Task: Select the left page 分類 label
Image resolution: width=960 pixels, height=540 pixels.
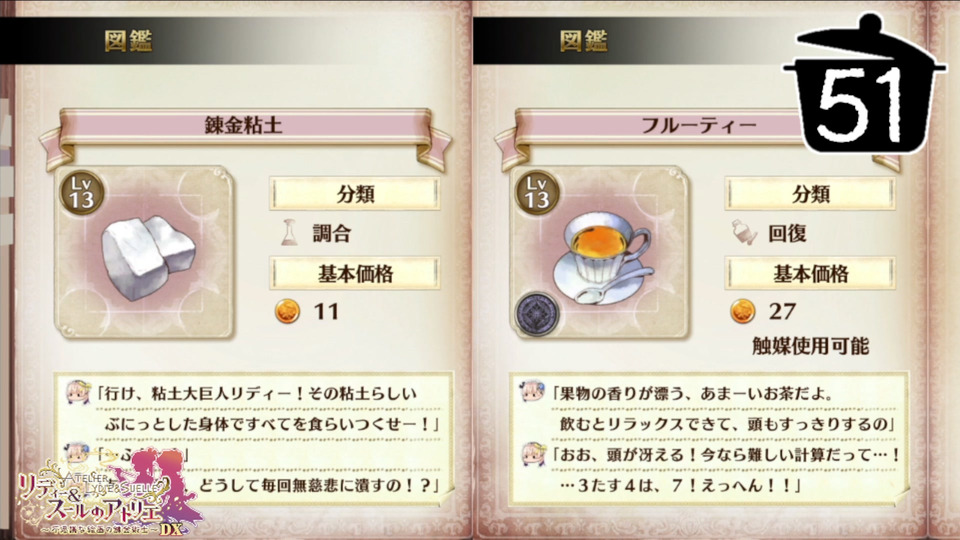Action: [x=355, y=194]
